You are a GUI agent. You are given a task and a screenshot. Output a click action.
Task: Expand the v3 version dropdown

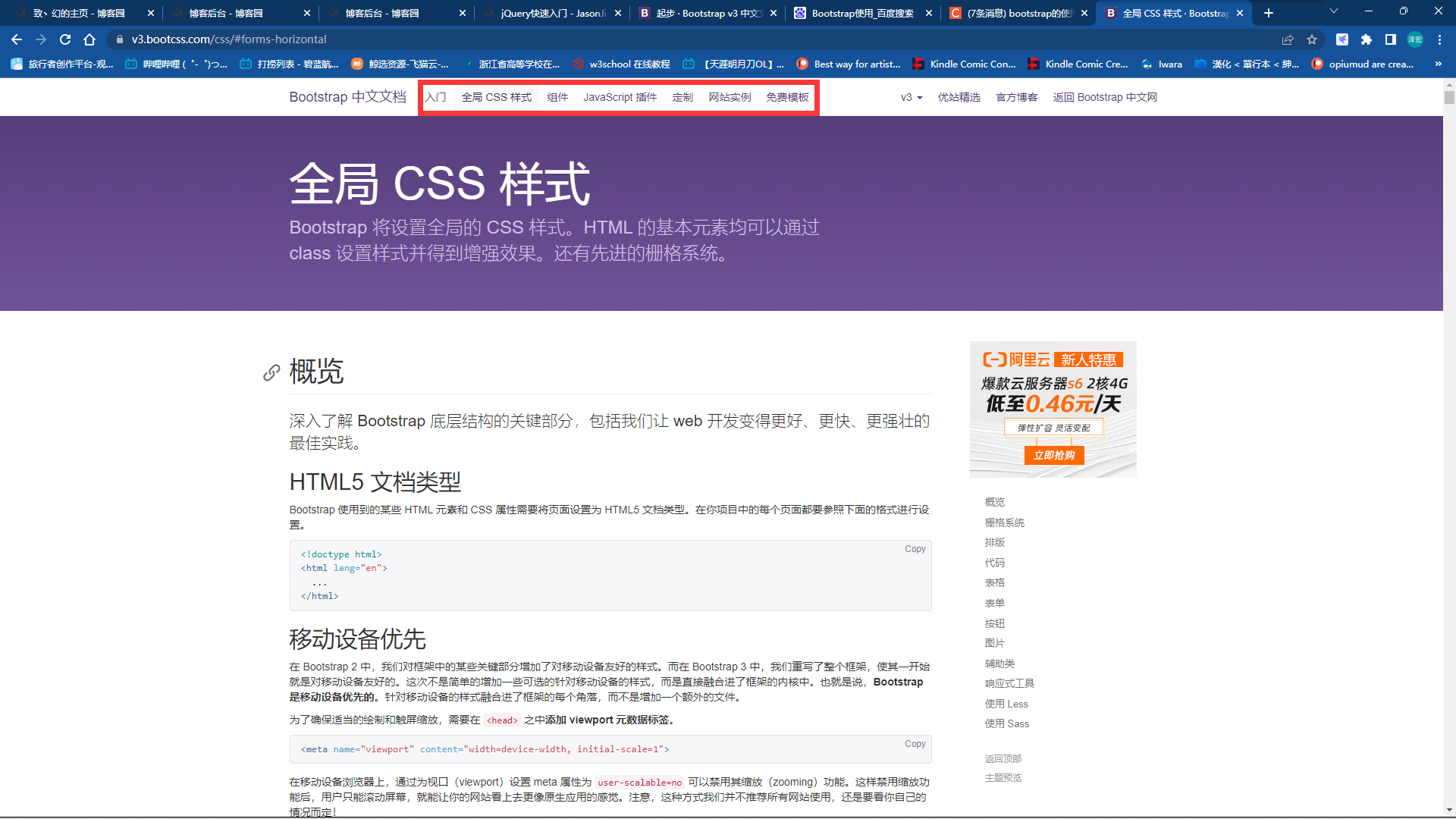(x=911, y=97)
